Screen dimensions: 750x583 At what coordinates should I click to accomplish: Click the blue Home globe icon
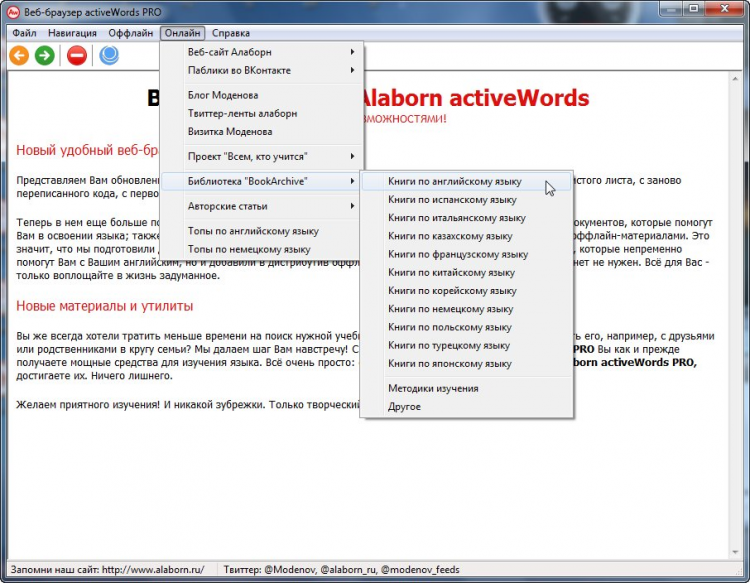coord(109,55)
